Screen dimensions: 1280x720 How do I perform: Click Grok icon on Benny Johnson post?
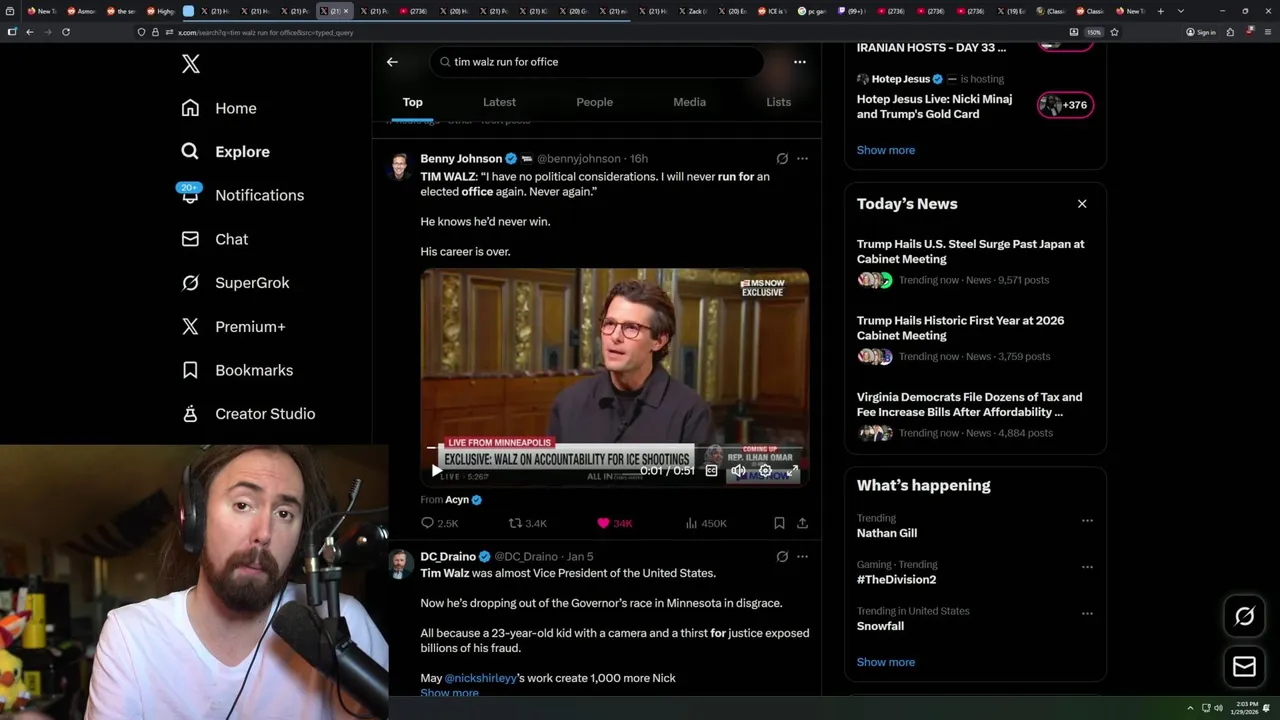click(782, 158)
